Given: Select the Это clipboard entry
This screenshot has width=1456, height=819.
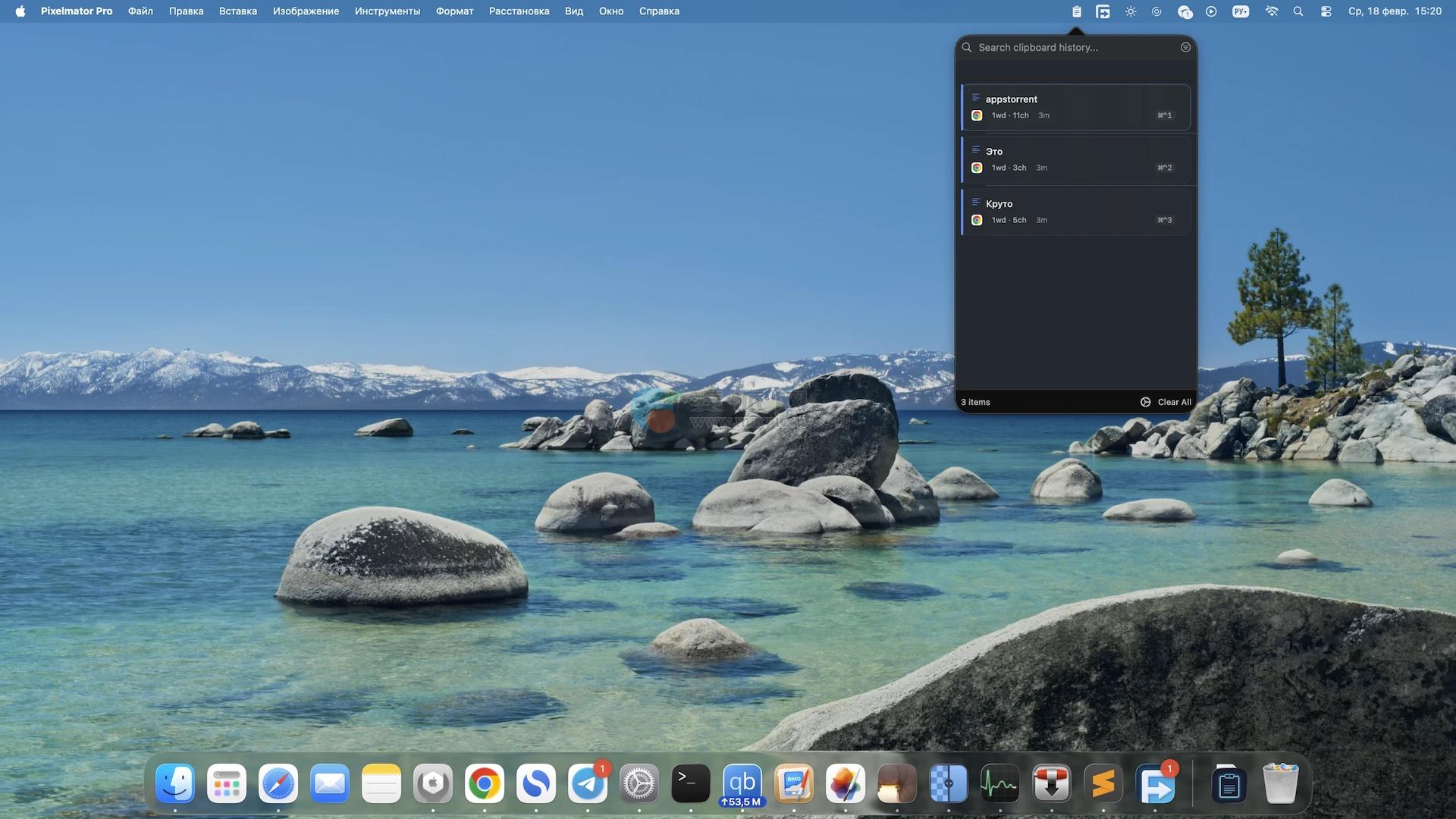Looking at the screenshot, I should point(1075,159).
